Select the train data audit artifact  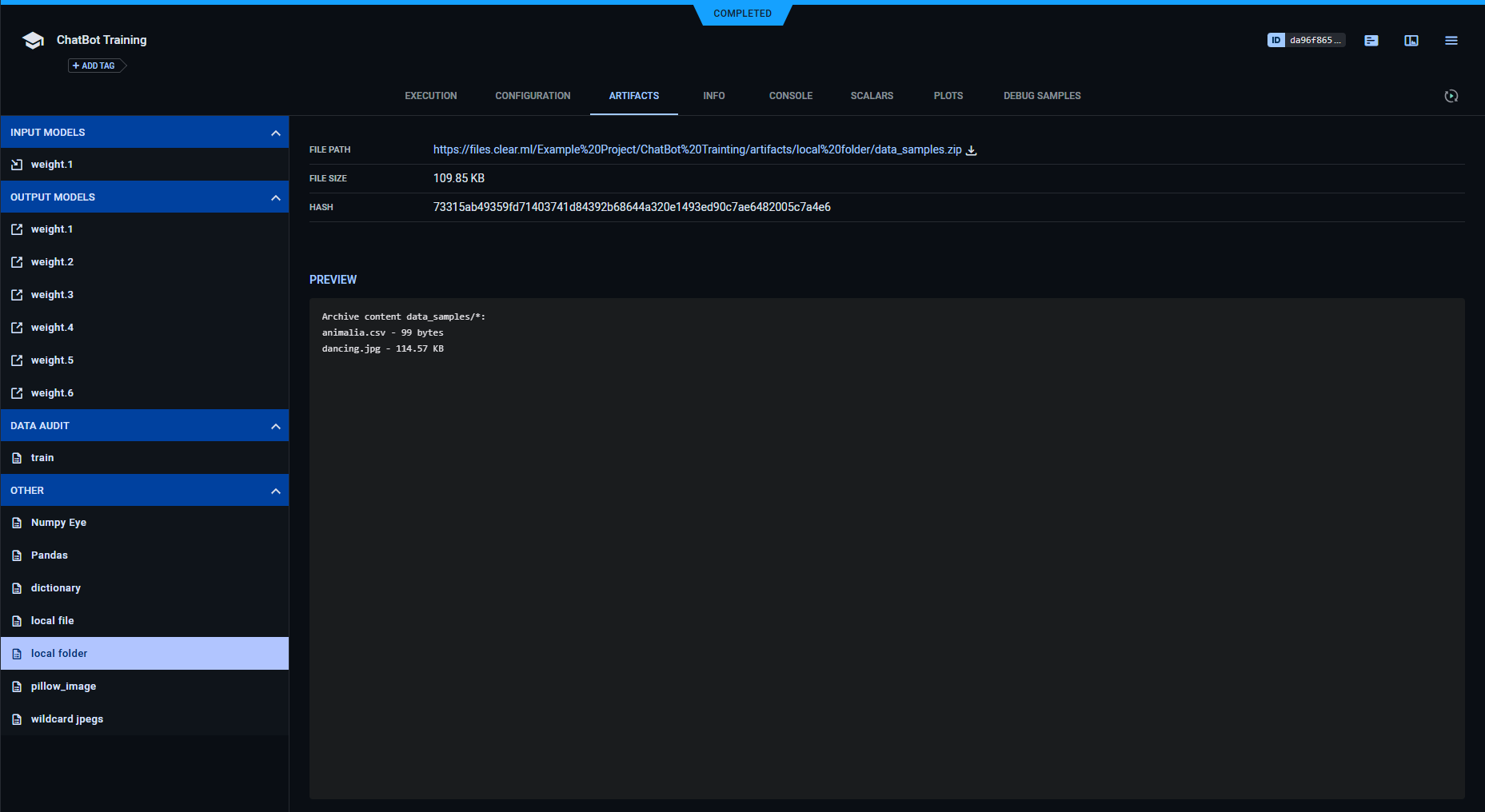(x=42, y=458)
